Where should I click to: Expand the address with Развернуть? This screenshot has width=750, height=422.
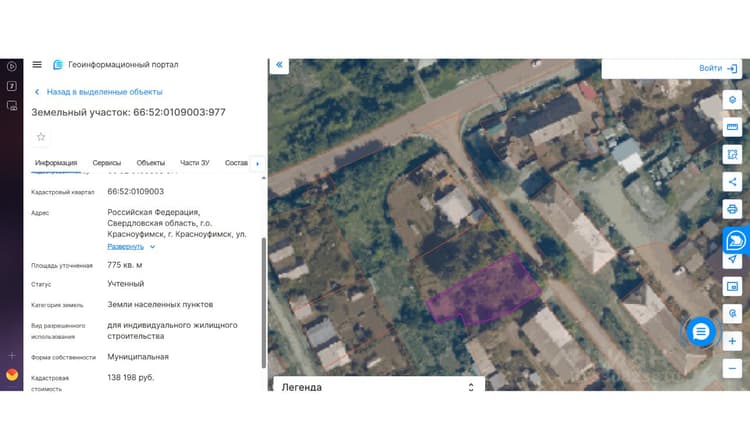coord(125,247)
